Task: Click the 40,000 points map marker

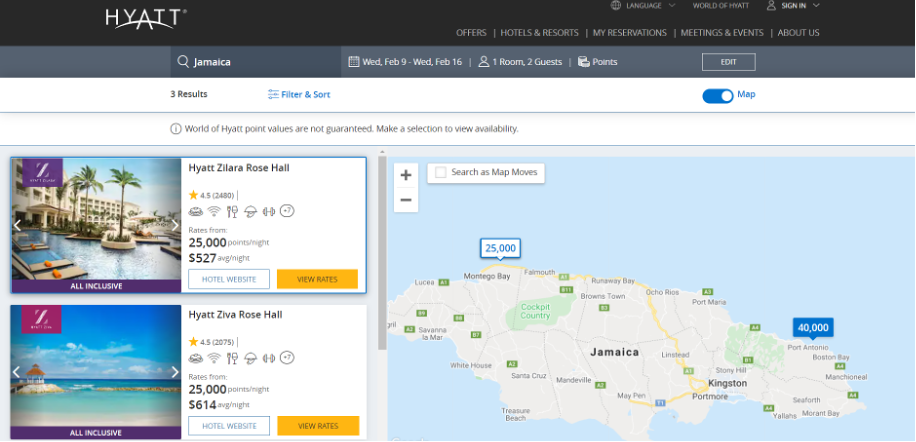Action: coord(812,328)
